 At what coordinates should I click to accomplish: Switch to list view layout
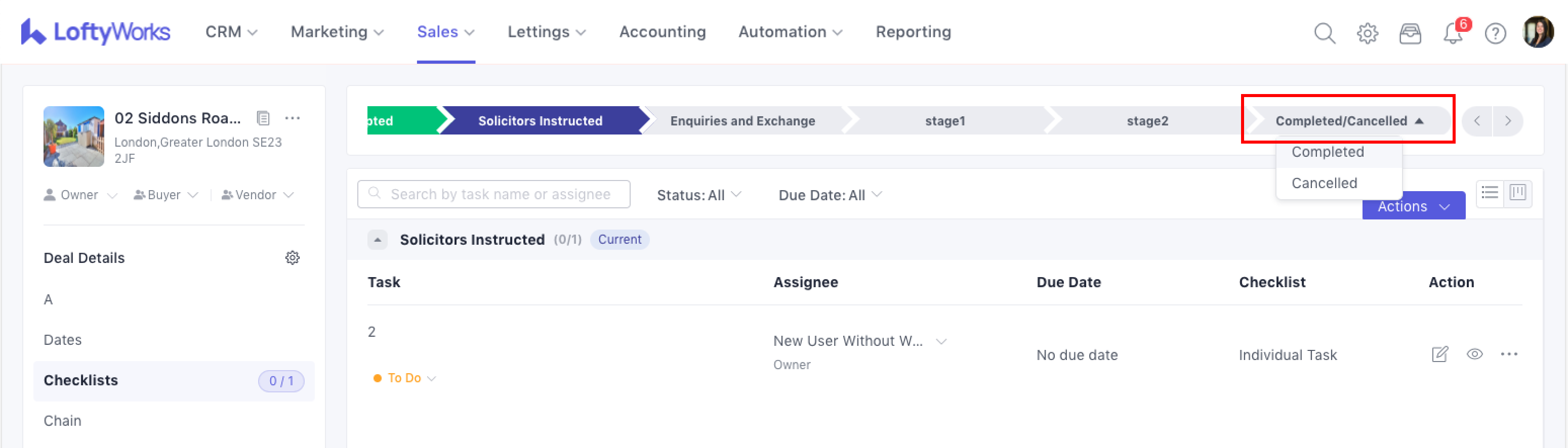1490,193
